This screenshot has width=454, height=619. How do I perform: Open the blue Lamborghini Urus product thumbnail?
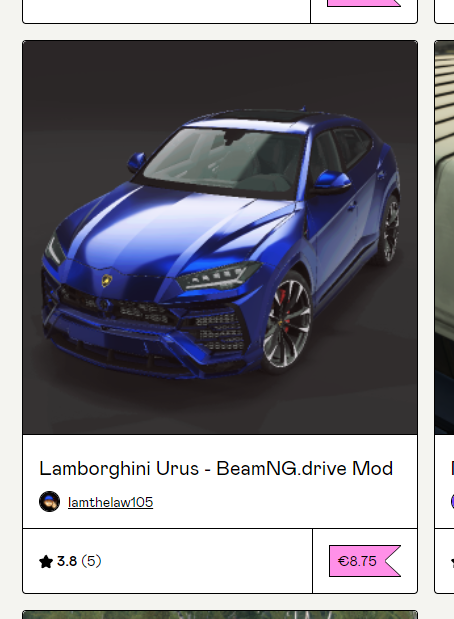pyautogui.click(x=220, y=237)
